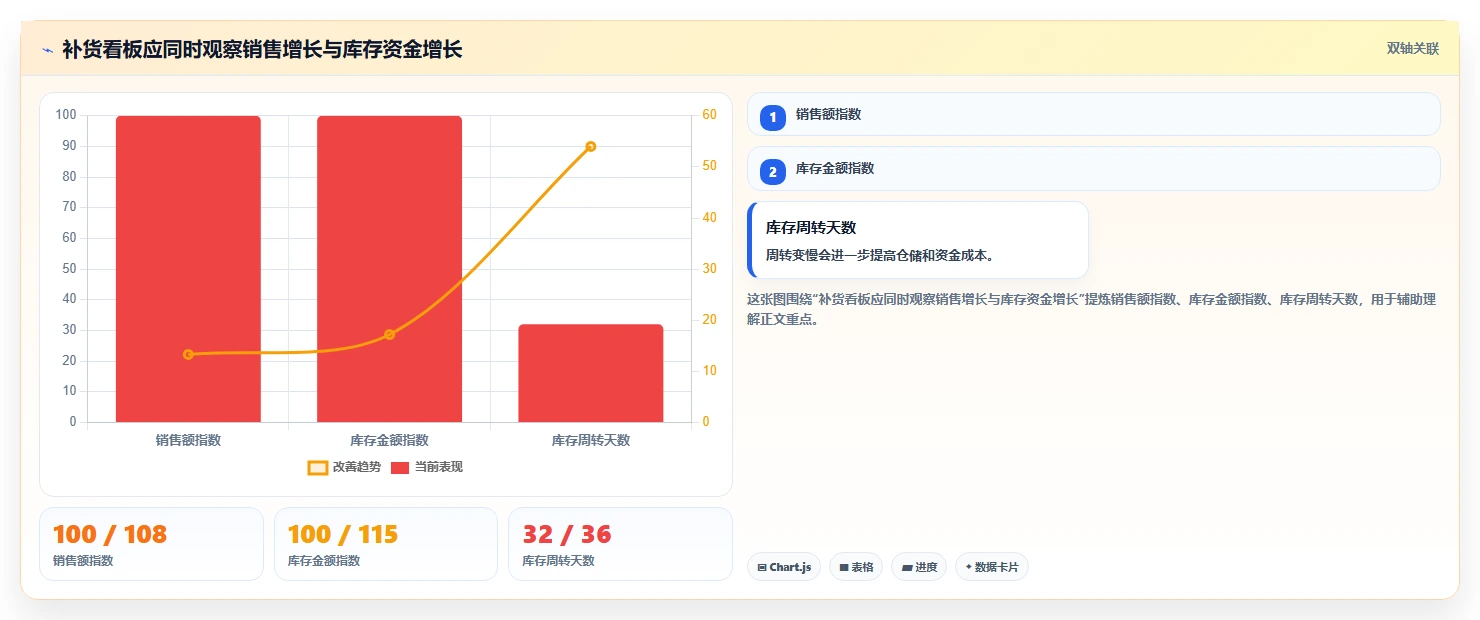Click the x-axis label 销售额指数
Screen dimensions: 1480x620
[x=188, y=440]
